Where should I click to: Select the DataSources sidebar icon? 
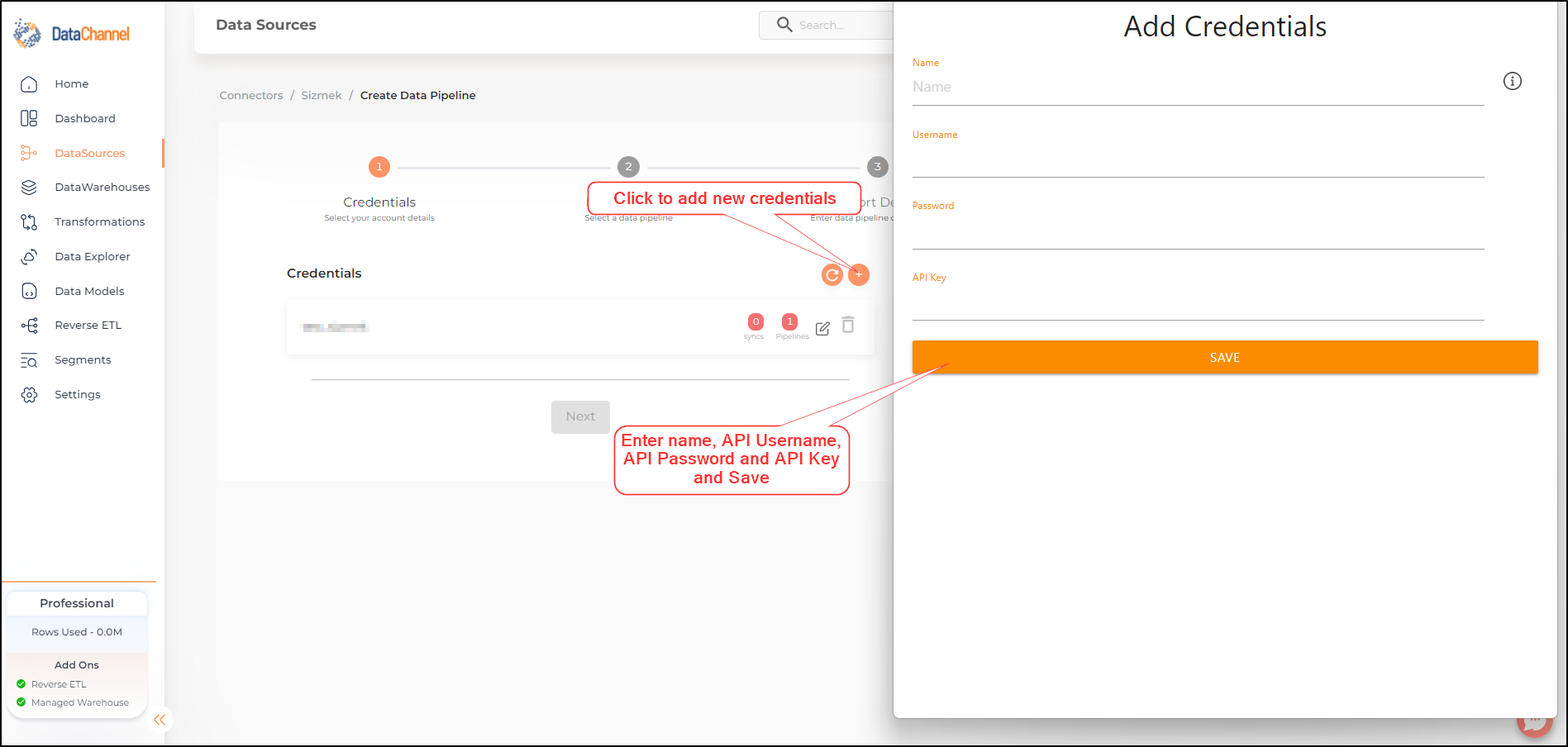pyautogui.click(x=29, y=153)
